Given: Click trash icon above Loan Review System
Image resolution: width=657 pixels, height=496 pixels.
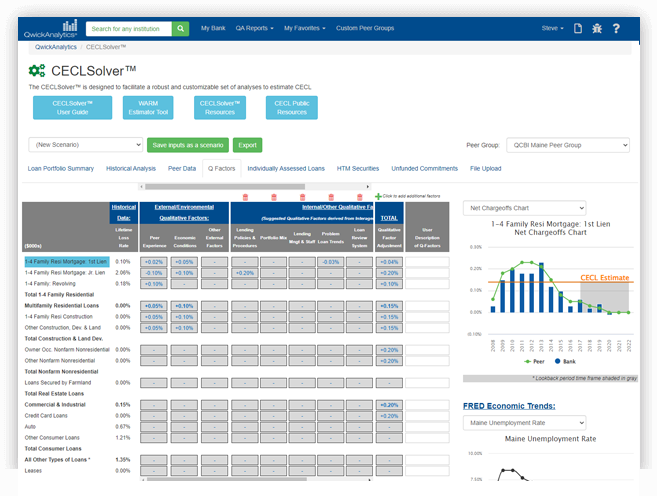Looking at the screenshot, I should pos(361,197).
